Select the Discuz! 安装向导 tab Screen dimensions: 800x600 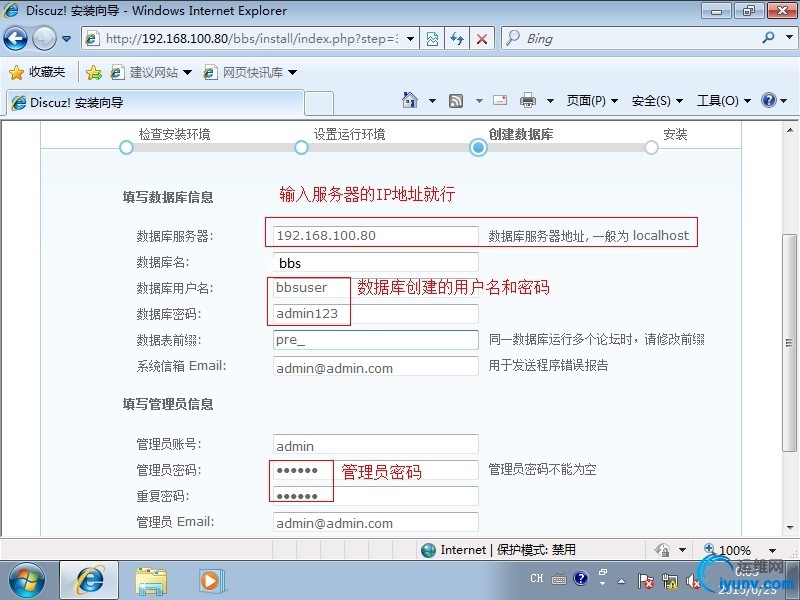[x=155, y=103]
